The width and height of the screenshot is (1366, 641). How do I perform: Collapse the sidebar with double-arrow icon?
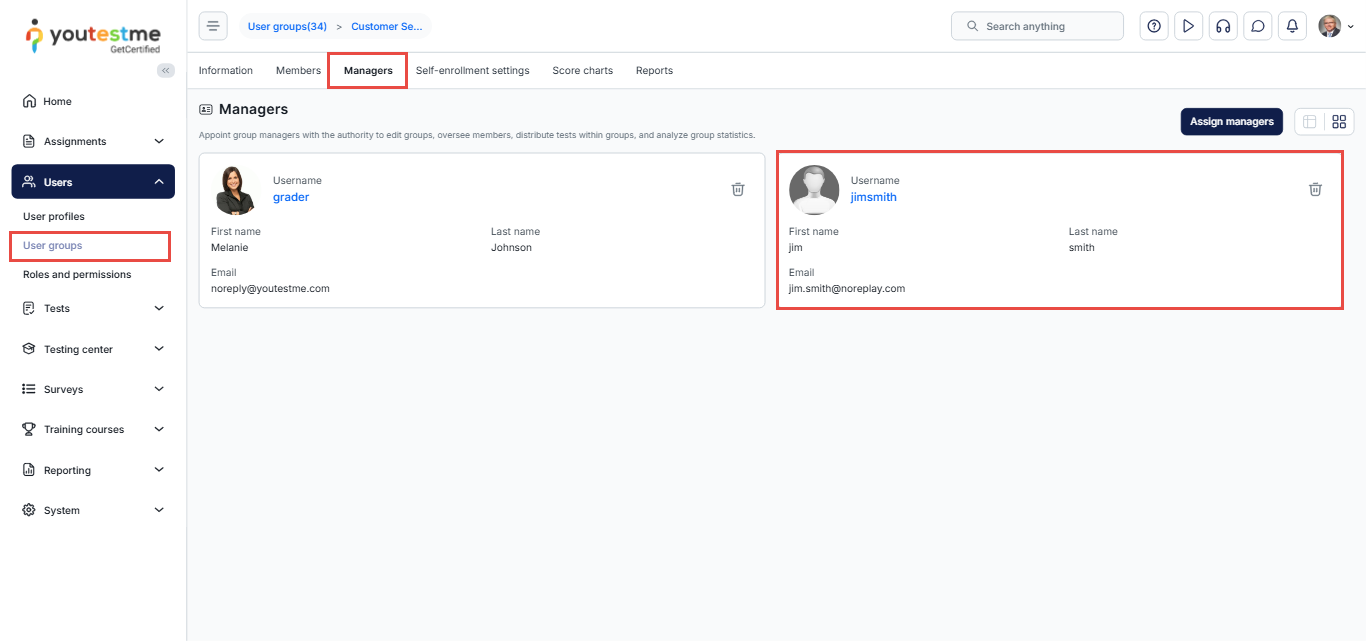tap(166, 70)
